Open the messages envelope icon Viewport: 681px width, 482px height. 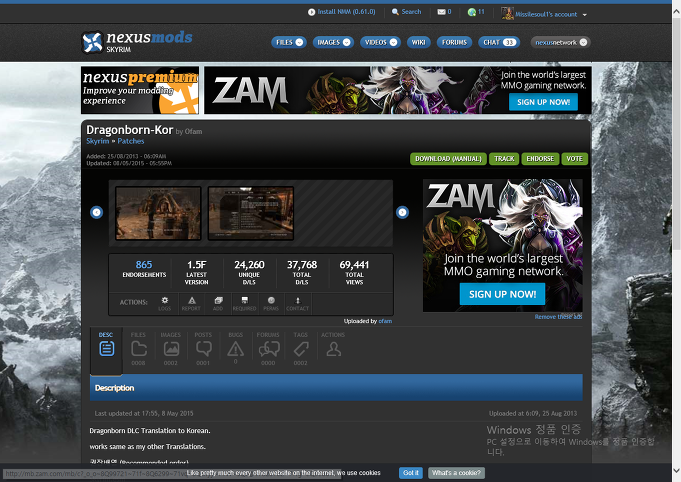(x=441, y=12)
